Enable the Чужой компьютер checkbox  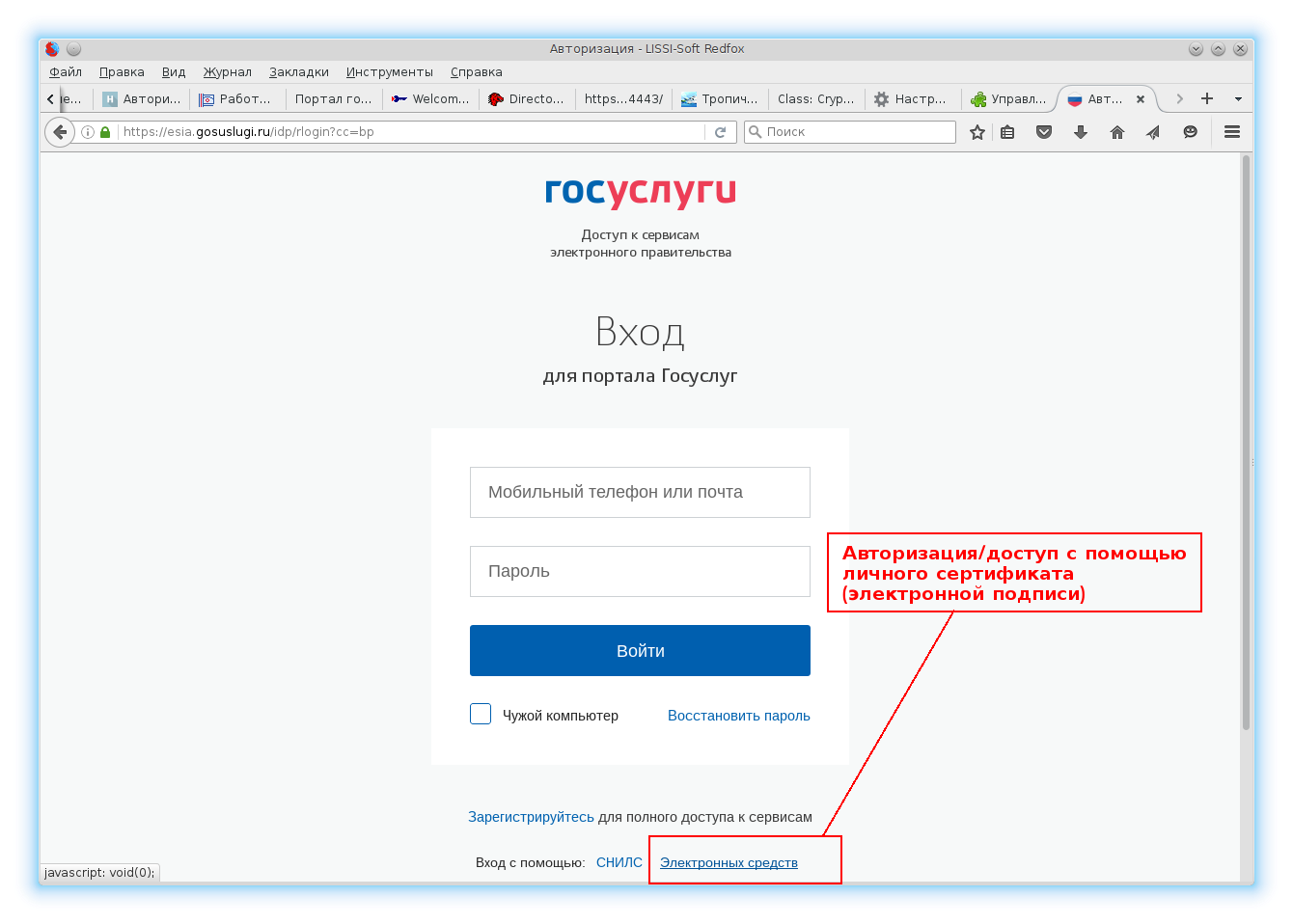pyautogui.click(x=481, y=714)
